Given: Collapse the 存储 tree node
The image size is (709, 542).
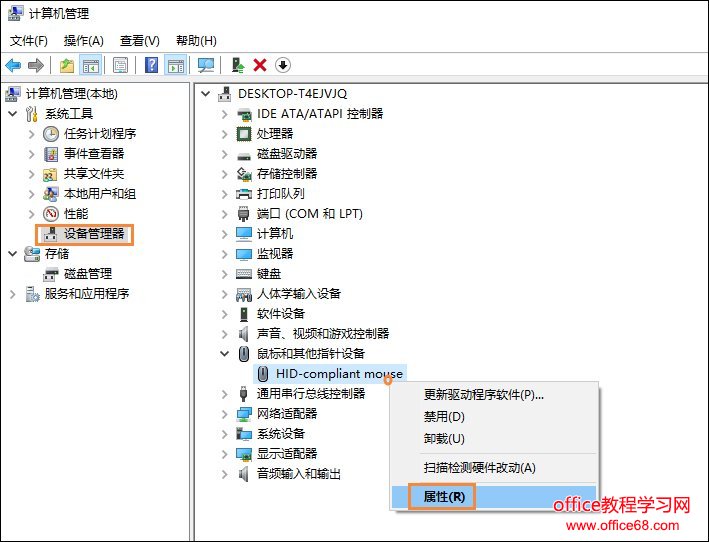Looking at the screenshot, I should click(x=13, y=254).
